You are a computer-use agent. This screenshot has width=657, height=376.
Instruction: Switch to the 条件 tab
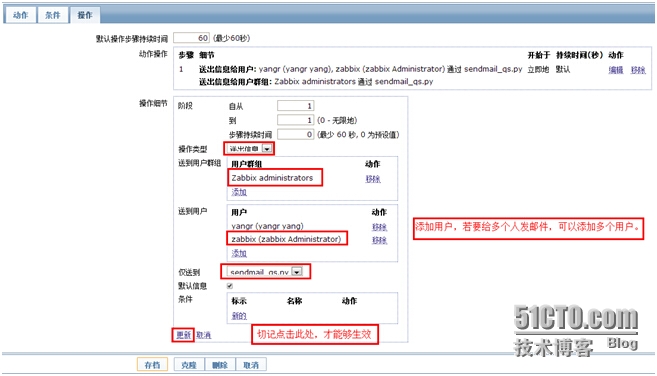point(52,16)
